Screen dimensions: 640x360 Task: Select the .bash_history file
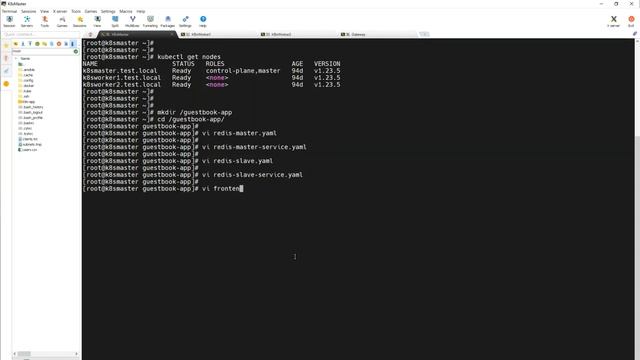(x=31, y=107)
